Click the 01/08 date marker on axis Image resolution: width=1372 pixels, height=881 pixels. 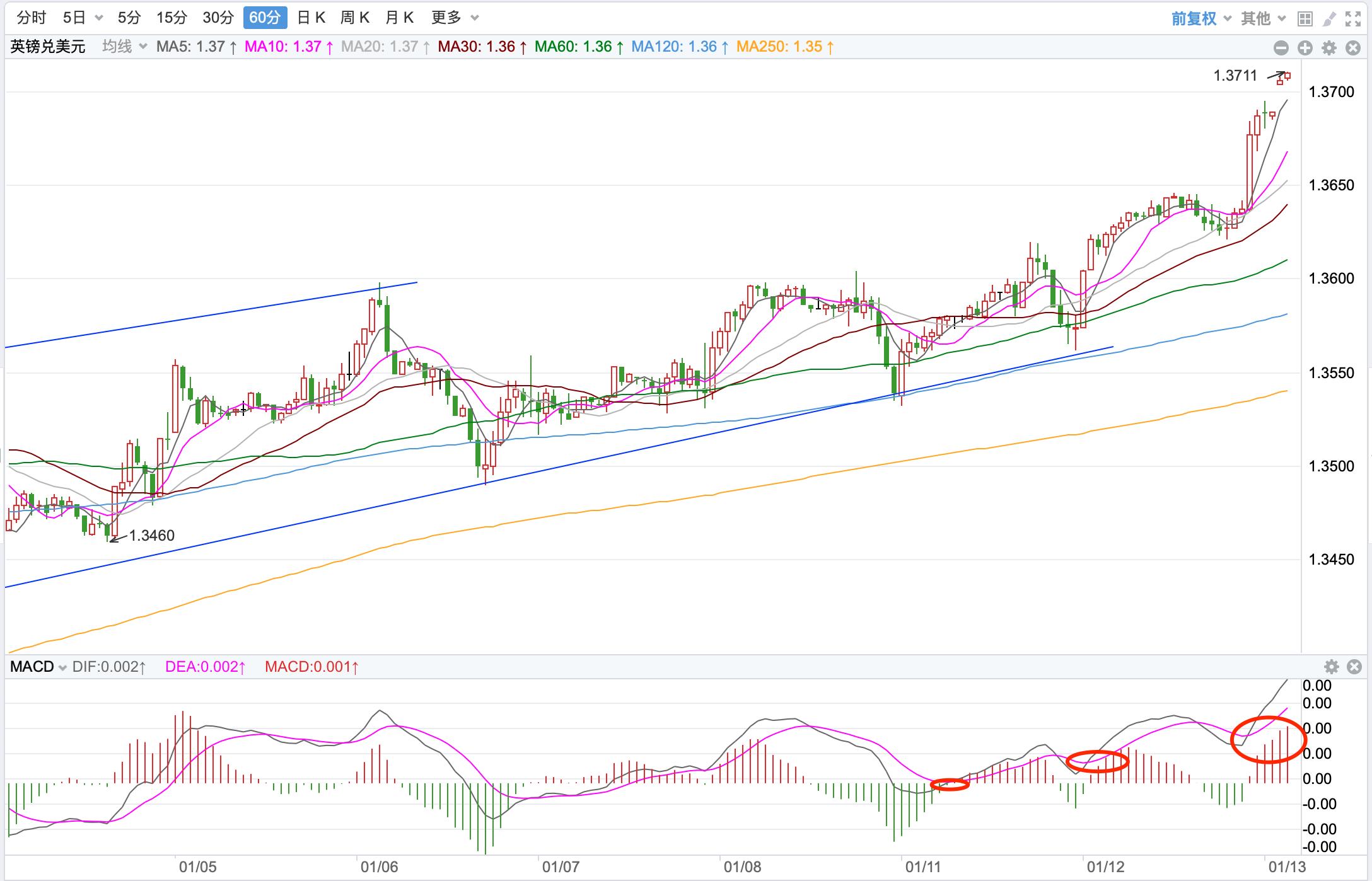(x=741, y=867)
